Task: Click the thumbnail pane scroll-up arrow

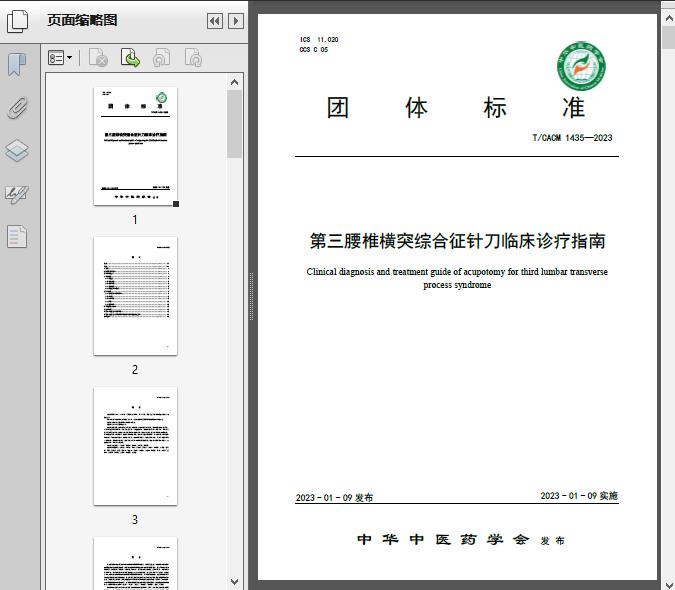Action: [x=235, y=82]
